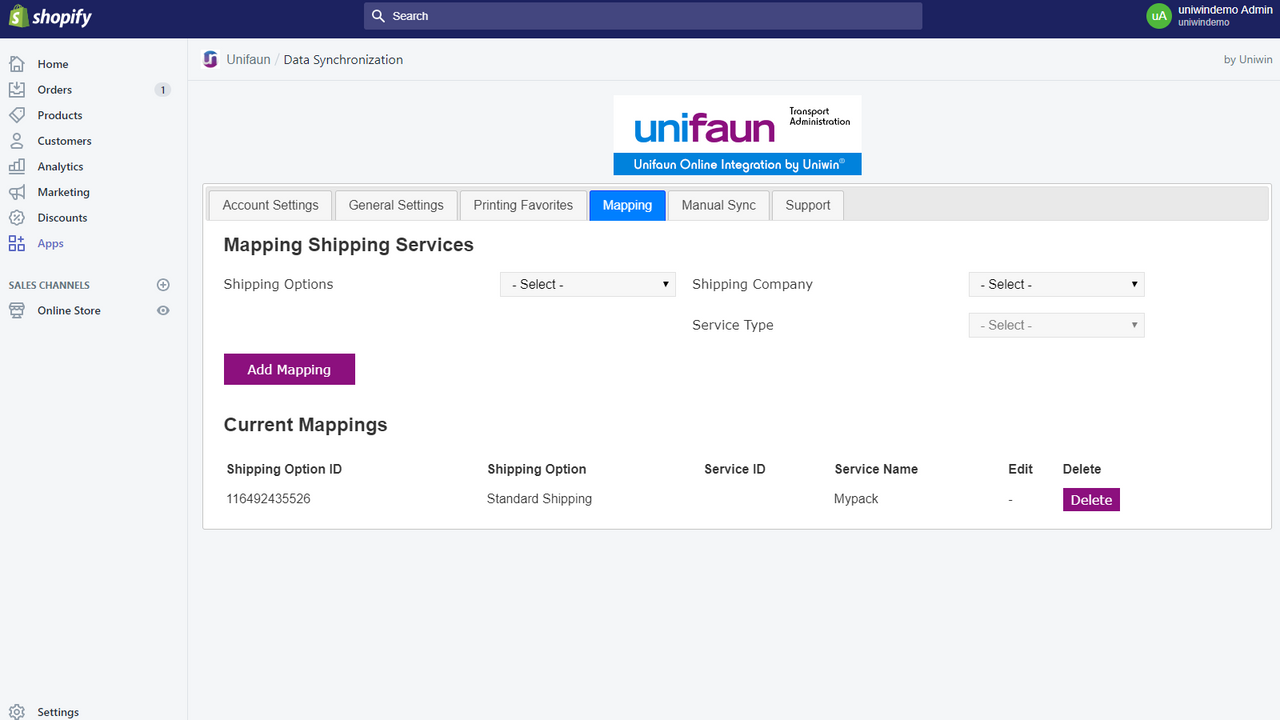1280x720 pixels.
Task: Click the Customers person icon
Action: pos(16,141)
